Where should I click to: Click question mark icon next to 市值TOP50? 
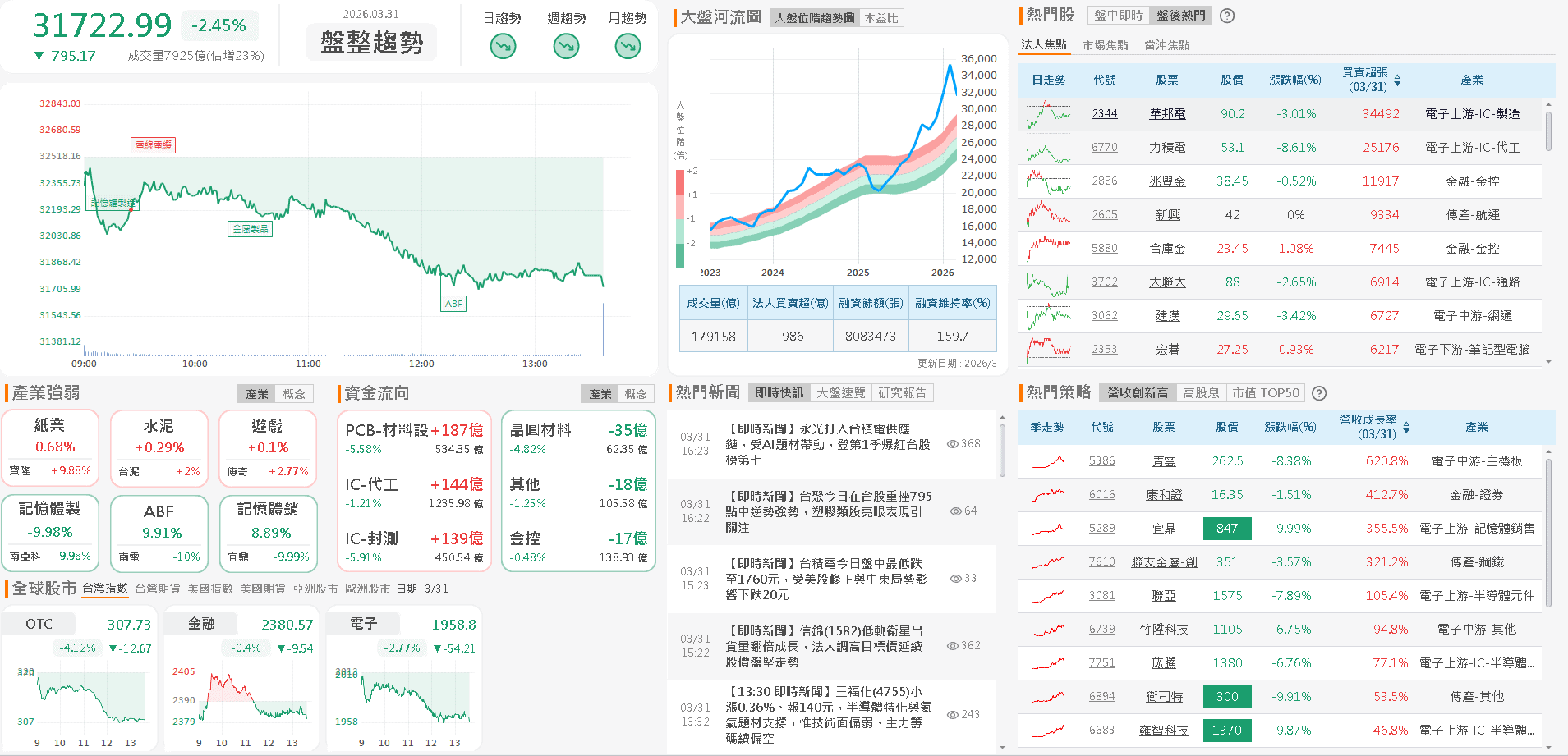click(1318, 393)
